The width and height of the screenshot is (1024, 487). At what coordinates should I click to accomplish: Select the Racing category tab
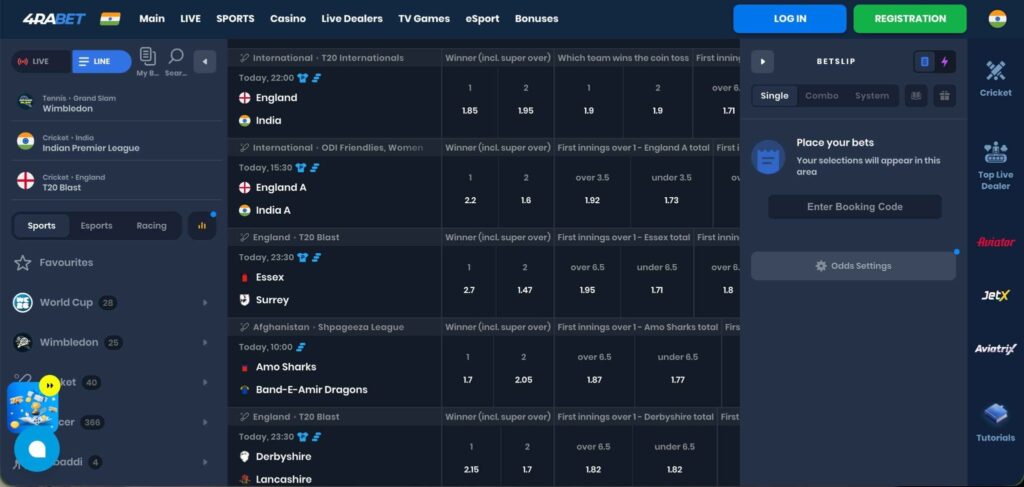point(151,226)
